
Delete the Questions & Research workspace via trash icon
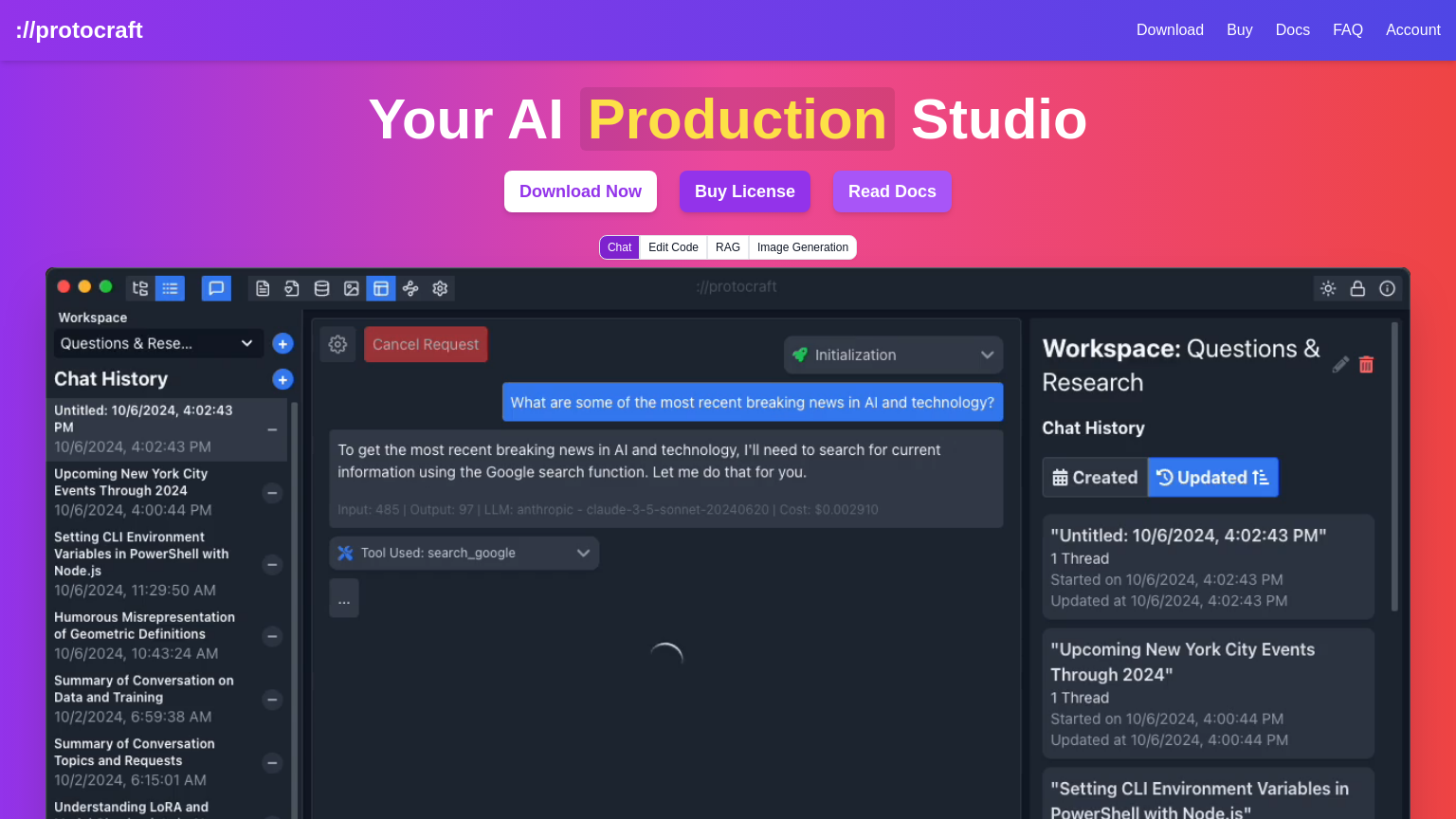tap(1366, 364)
